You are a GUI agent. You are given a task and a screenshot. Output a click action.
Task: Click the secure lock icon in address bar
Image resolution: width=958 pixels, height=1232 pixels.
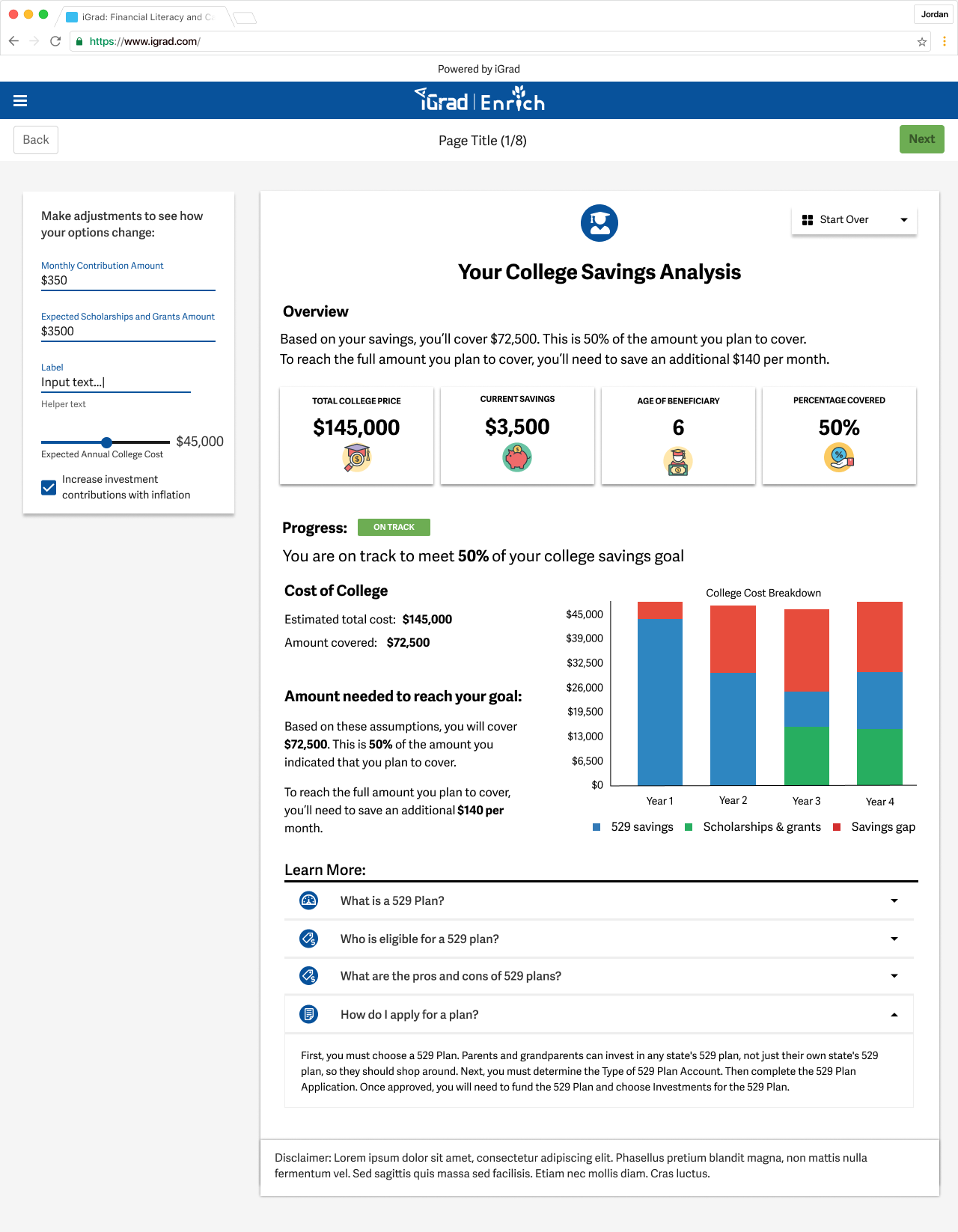[79, 41]
